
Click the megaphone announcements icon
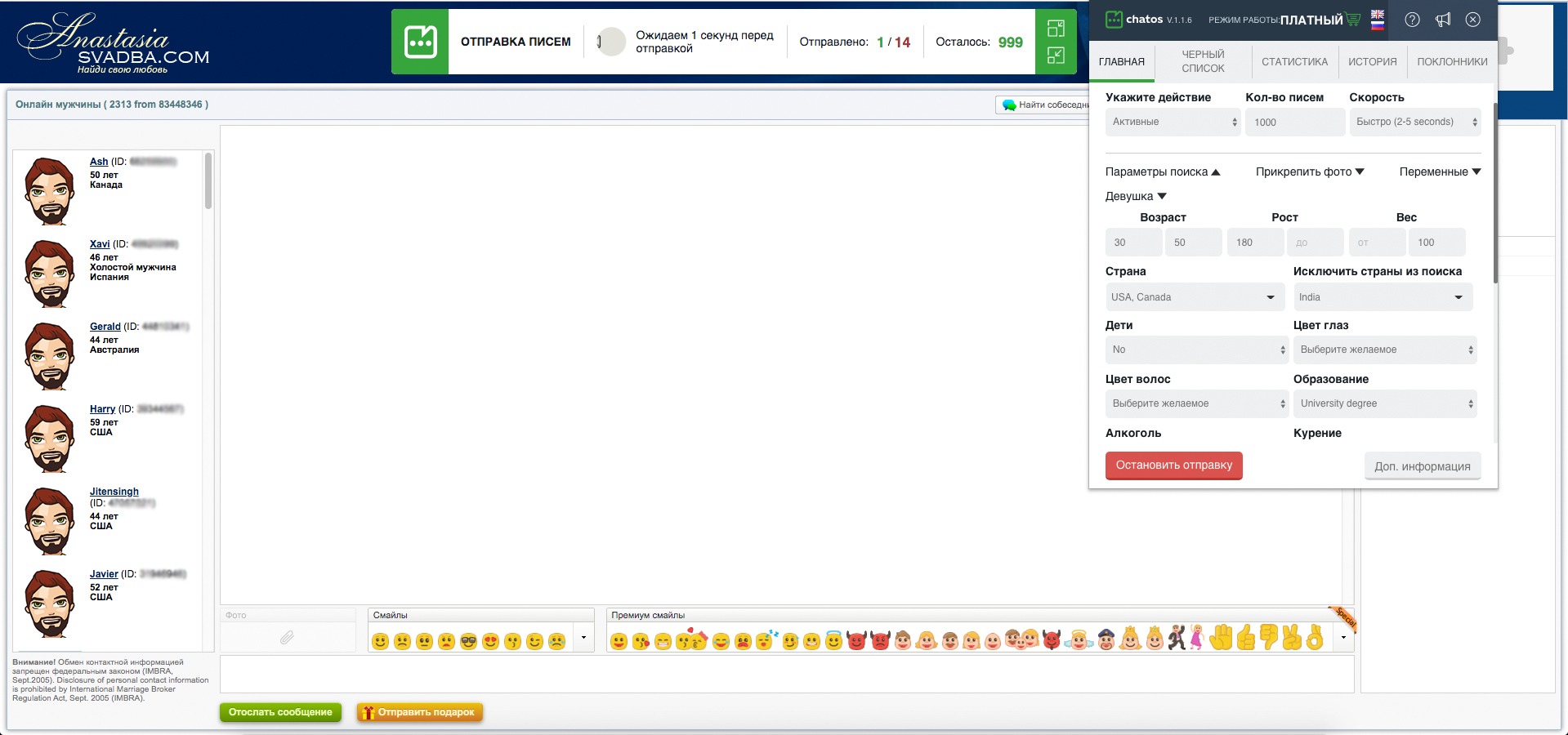(1443, 20)
